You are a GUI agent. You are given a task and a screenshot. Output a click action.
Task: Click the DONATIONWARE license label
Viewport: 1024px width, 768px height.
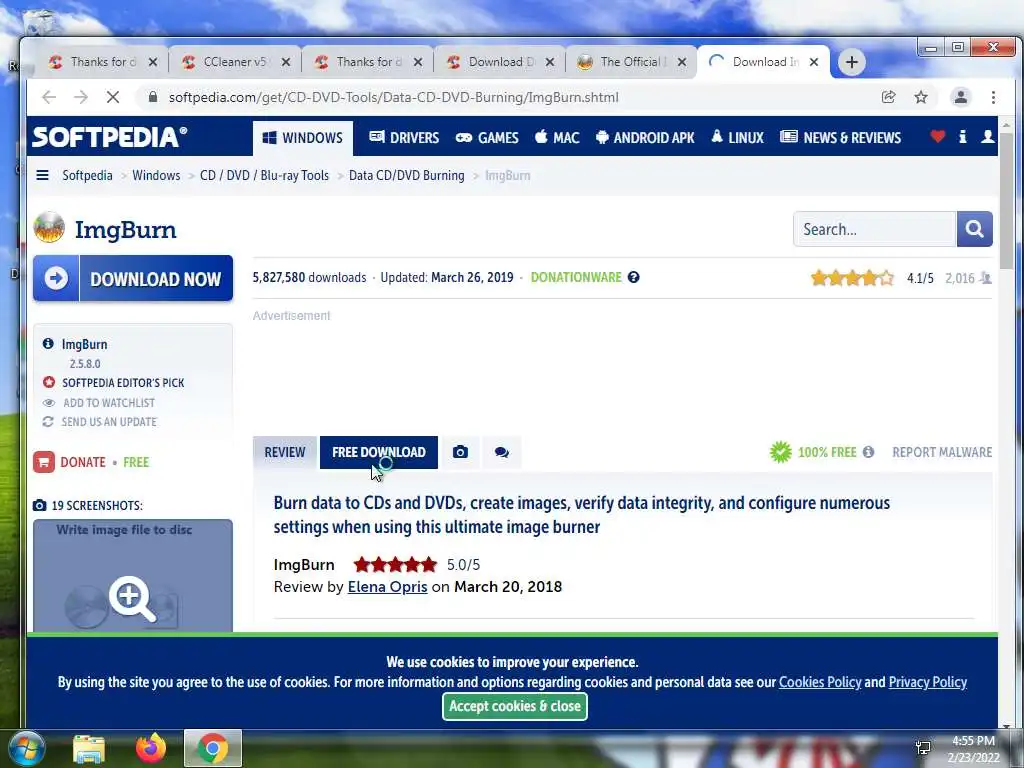tap(576, 278)
